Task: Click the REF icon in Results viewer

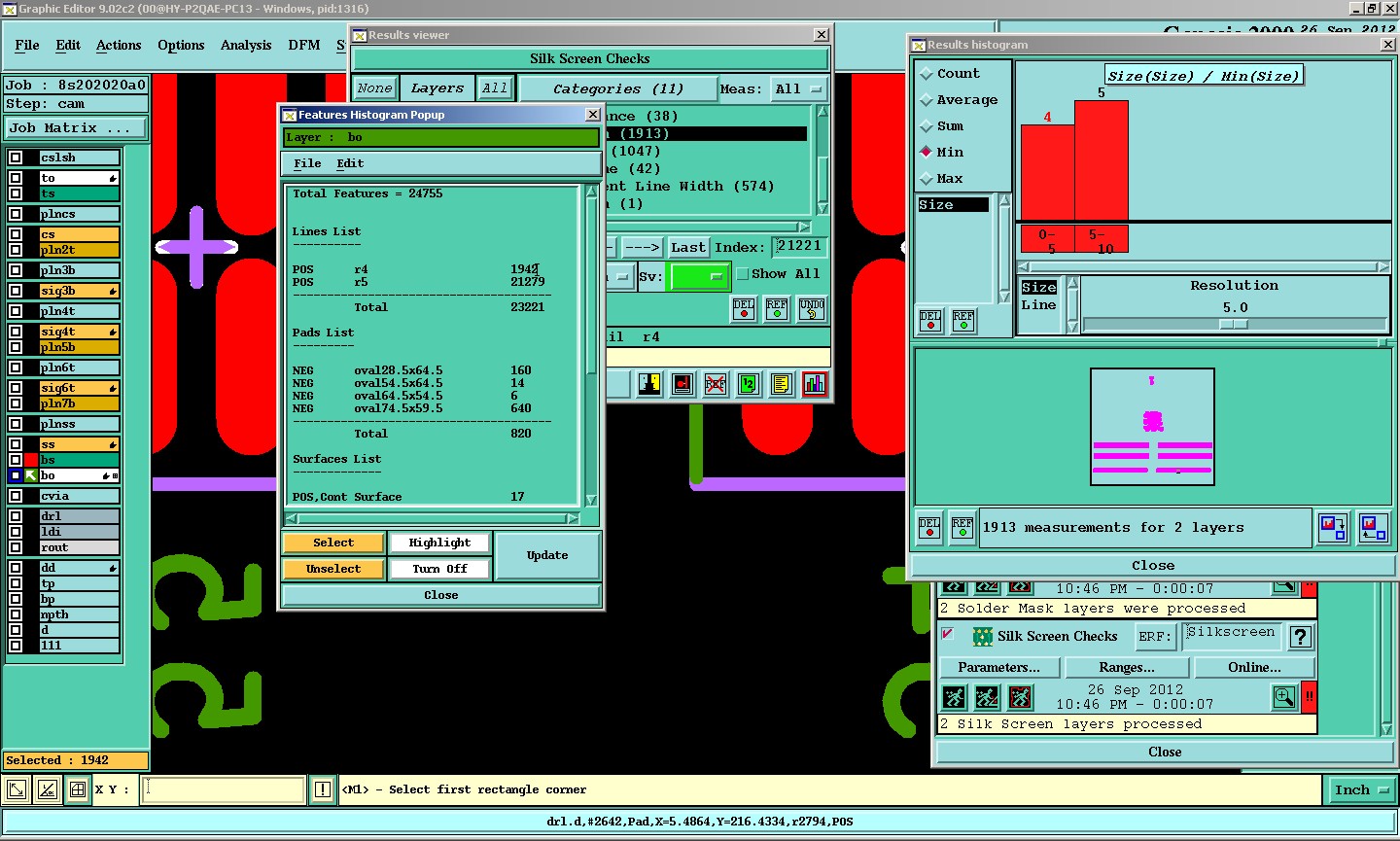Action: (777, 309)
